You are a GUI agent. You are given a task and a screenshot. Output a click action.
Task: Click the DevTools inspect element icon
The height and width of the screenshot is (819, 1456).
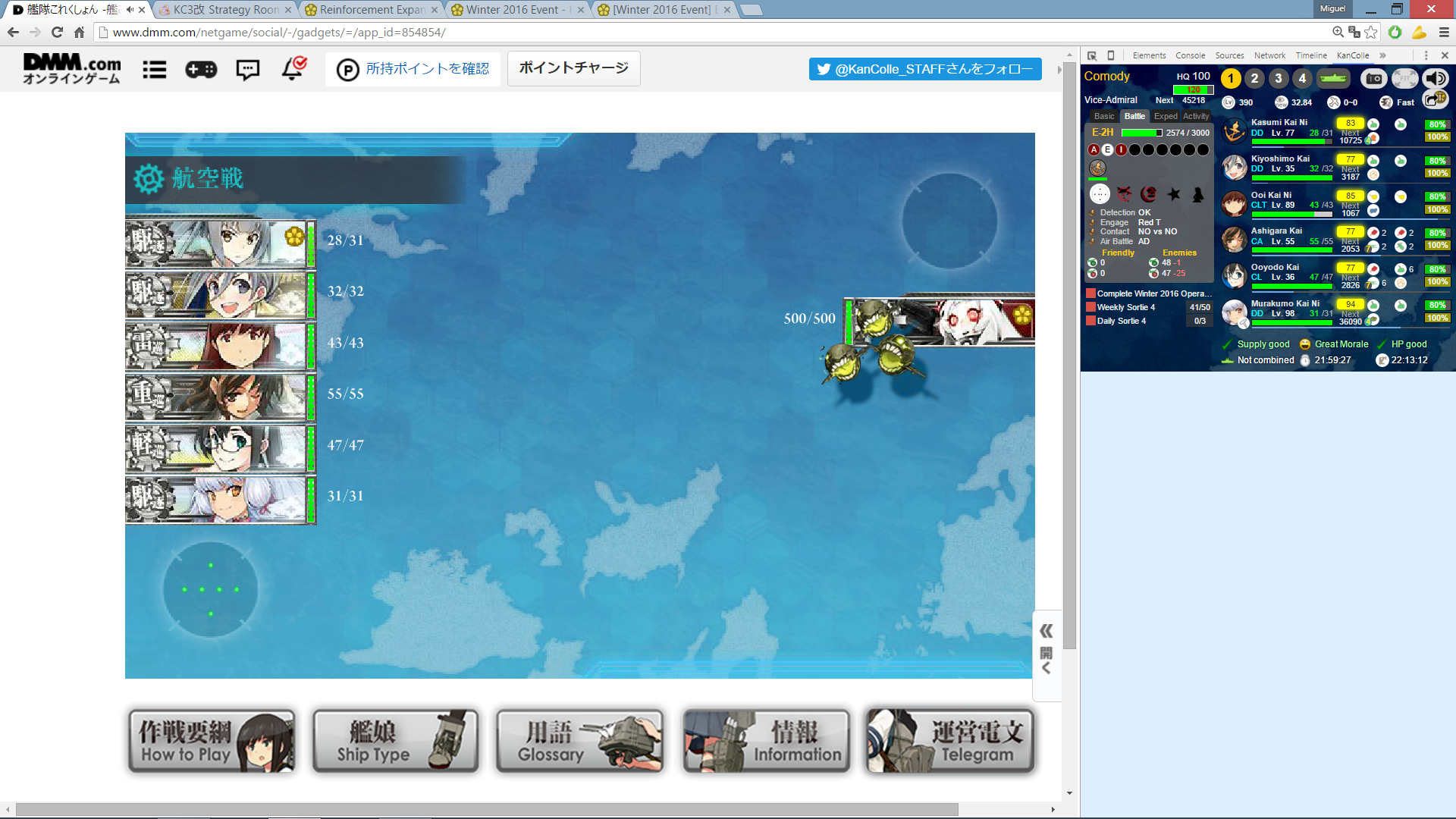pyautogui.click(x=1092, y=55)
